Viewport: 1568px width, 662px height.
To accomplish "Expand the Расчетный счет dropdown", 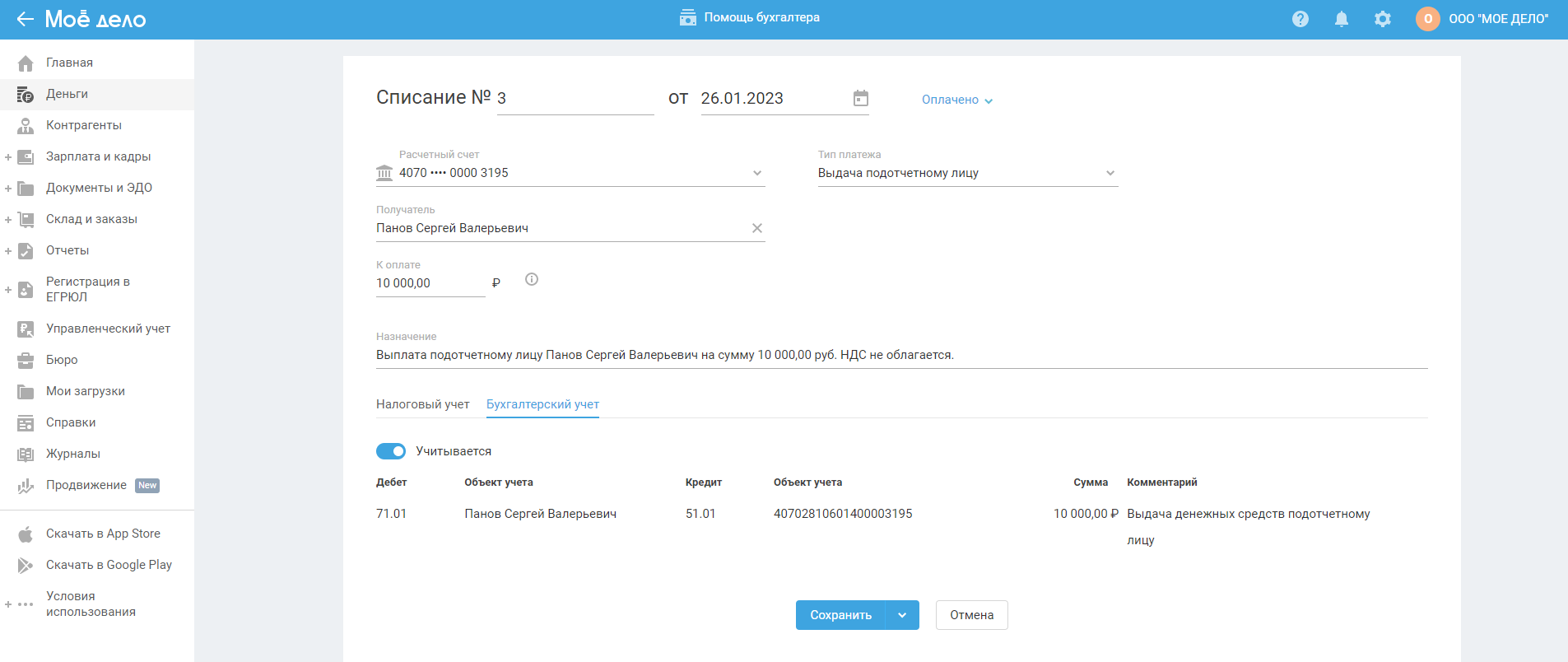I will tap(756, 173).
